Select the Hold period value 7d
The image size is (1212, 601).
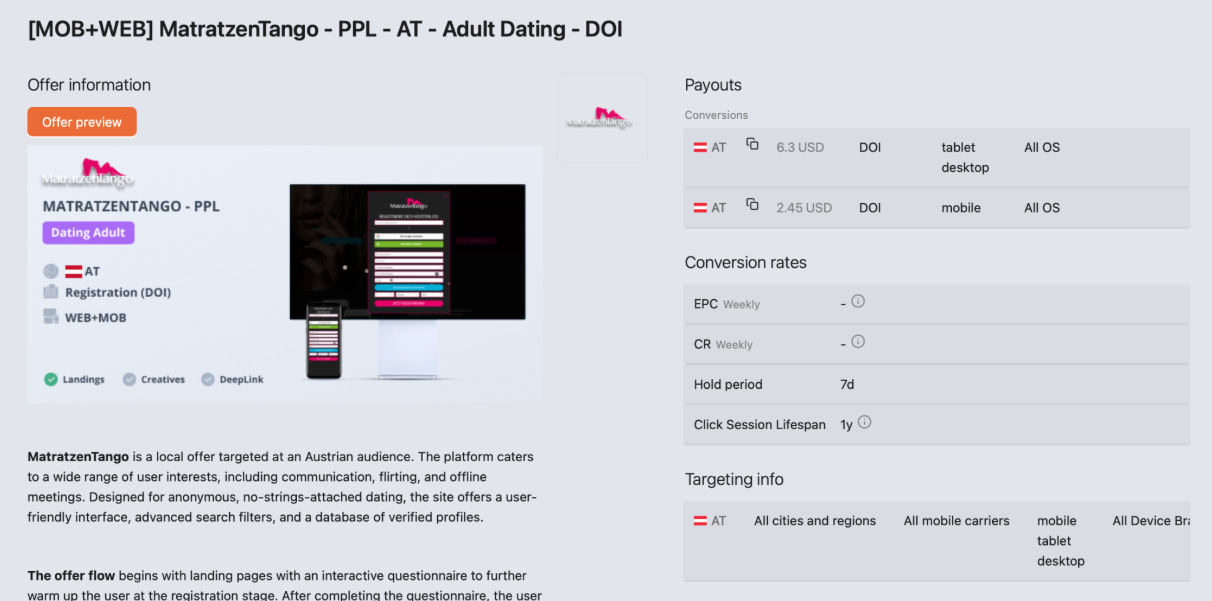coord(847,384)
